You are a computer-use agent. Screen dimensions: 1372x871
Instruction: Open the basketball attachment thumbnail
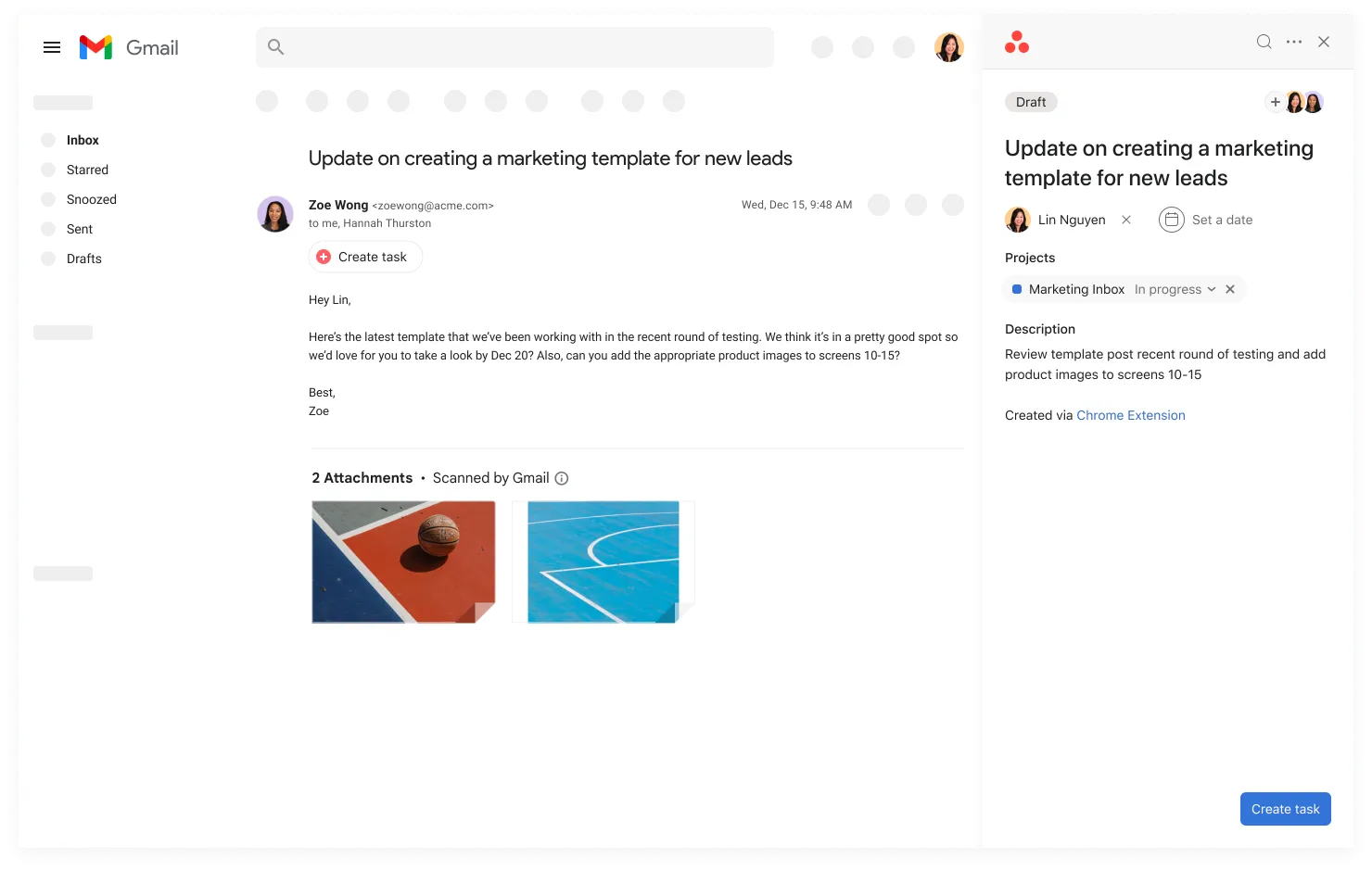click(x=403, y=562)
